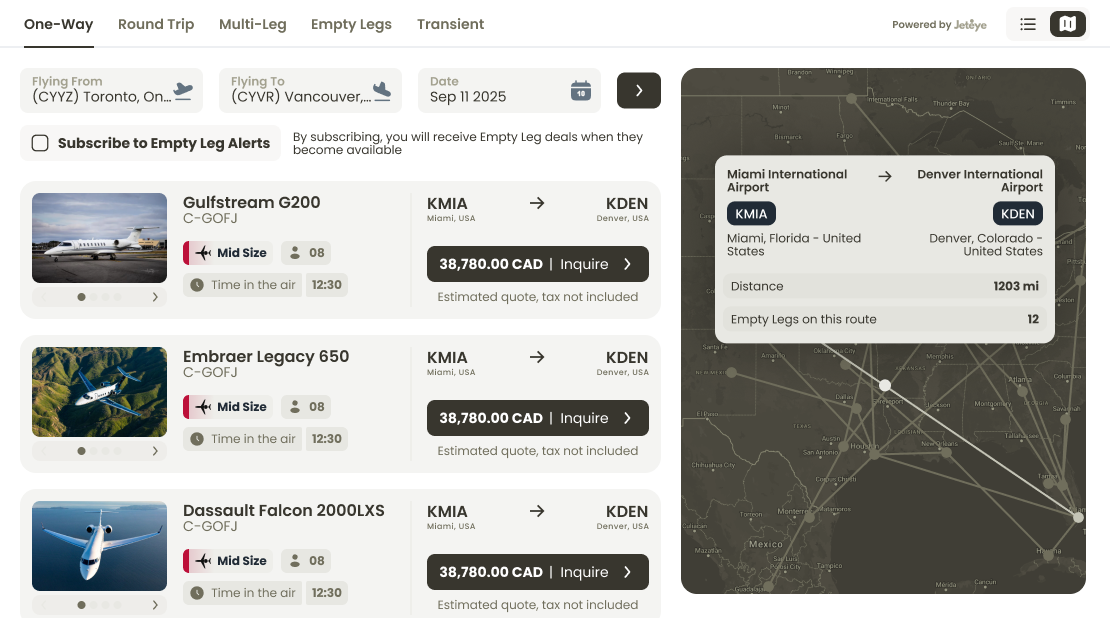The image size is (1110, 618).
Task: Select second photo dot on Gulfstream carousel
Action: click(93, 297)
